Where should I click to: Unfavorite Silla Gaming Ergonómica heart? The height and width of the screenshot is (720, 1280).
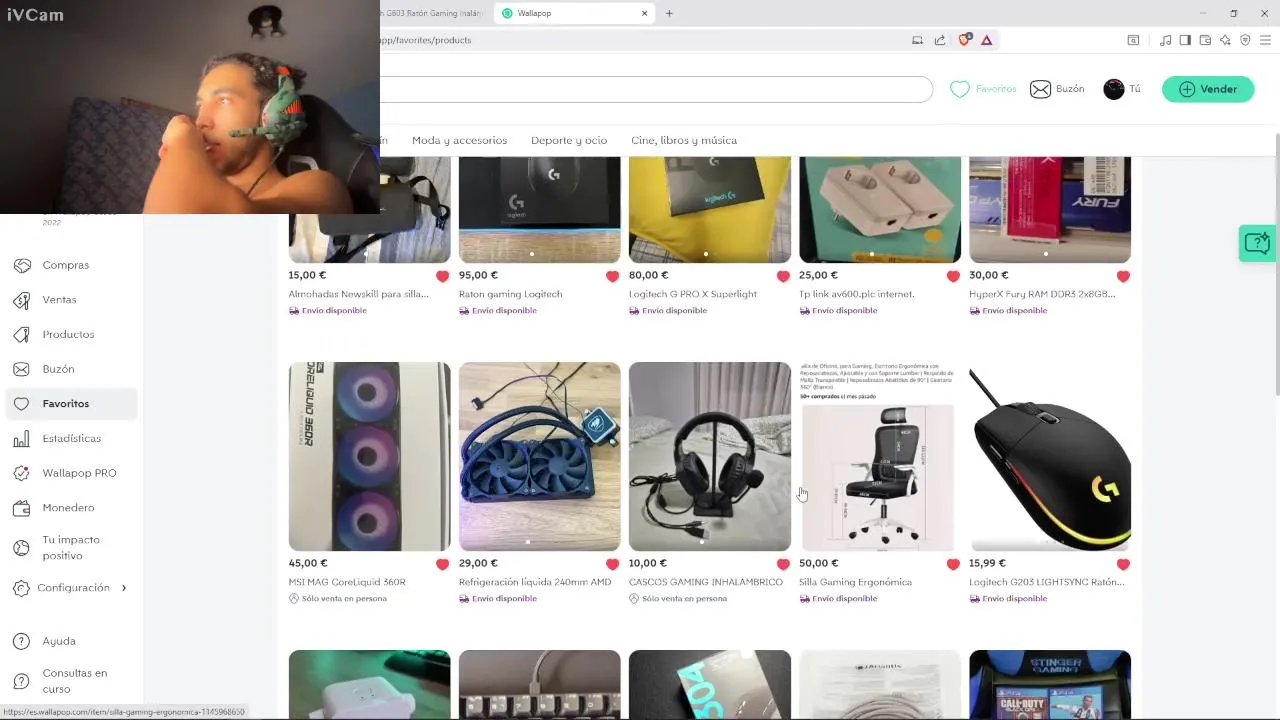(x=953, y=564)
